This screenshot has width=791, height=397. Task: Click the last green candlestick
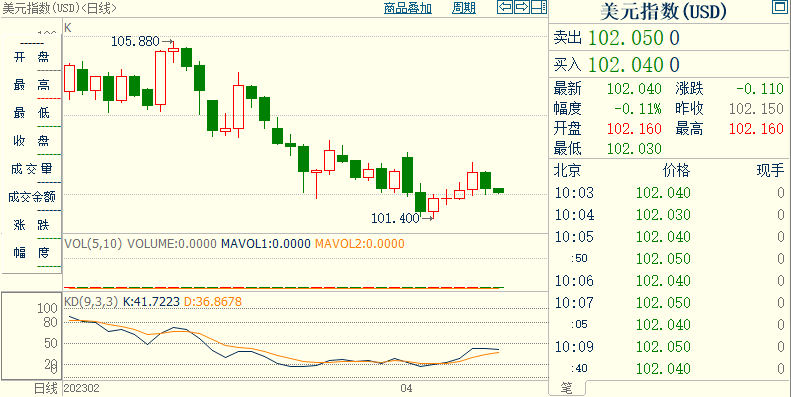(498, 190)
